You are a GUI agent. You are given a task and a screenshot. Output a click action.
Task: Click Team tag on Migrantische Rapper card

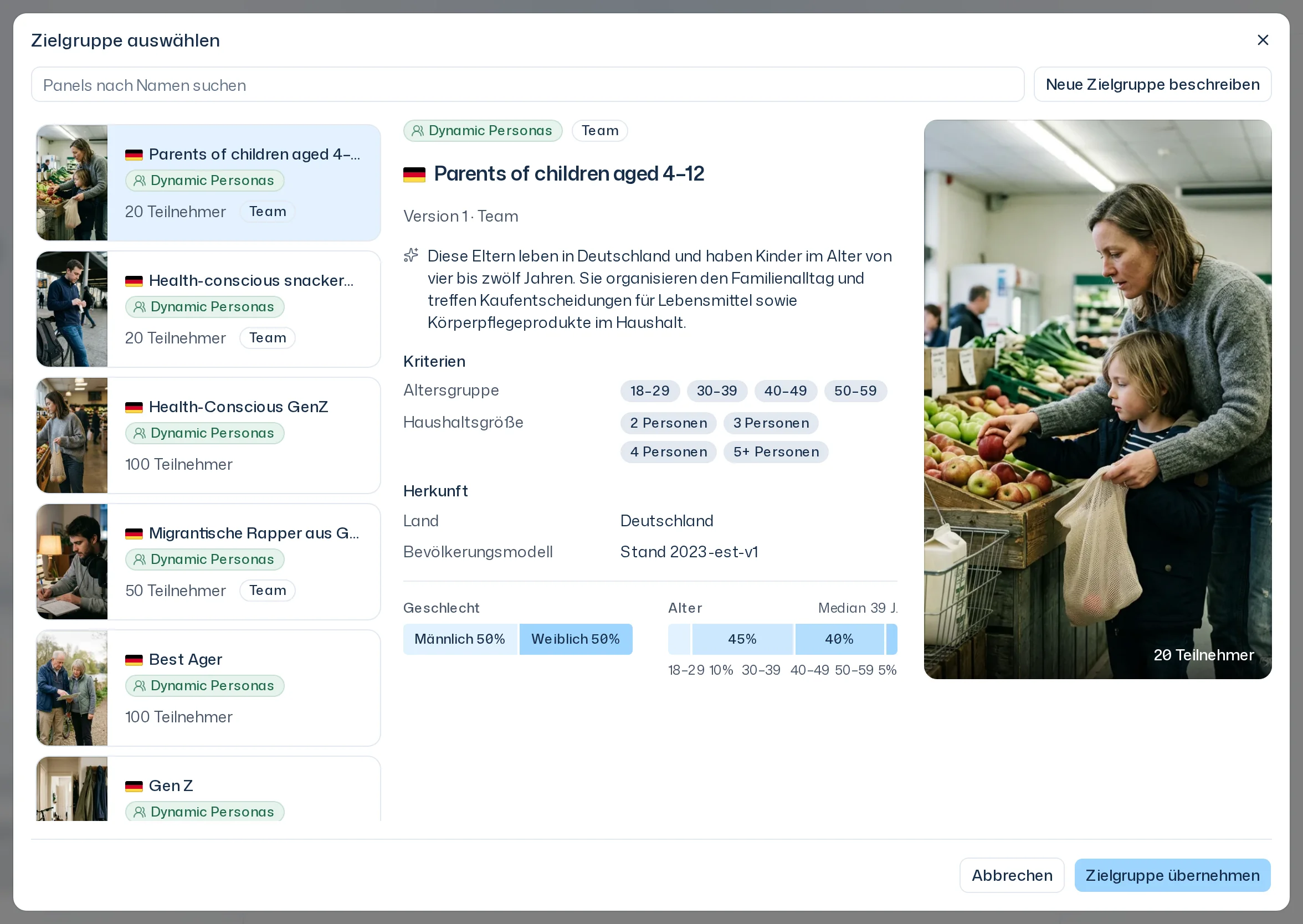(x=268, y=590)
